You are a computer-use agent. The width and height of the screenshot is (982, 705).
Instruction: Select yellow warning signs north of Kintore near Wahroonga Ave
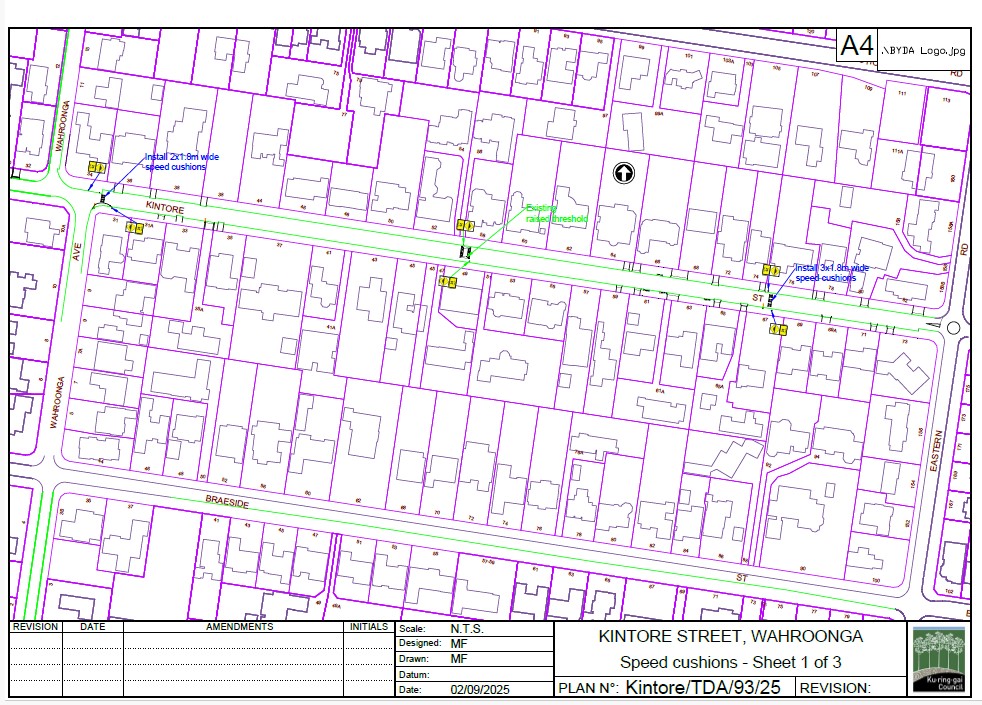97,167
